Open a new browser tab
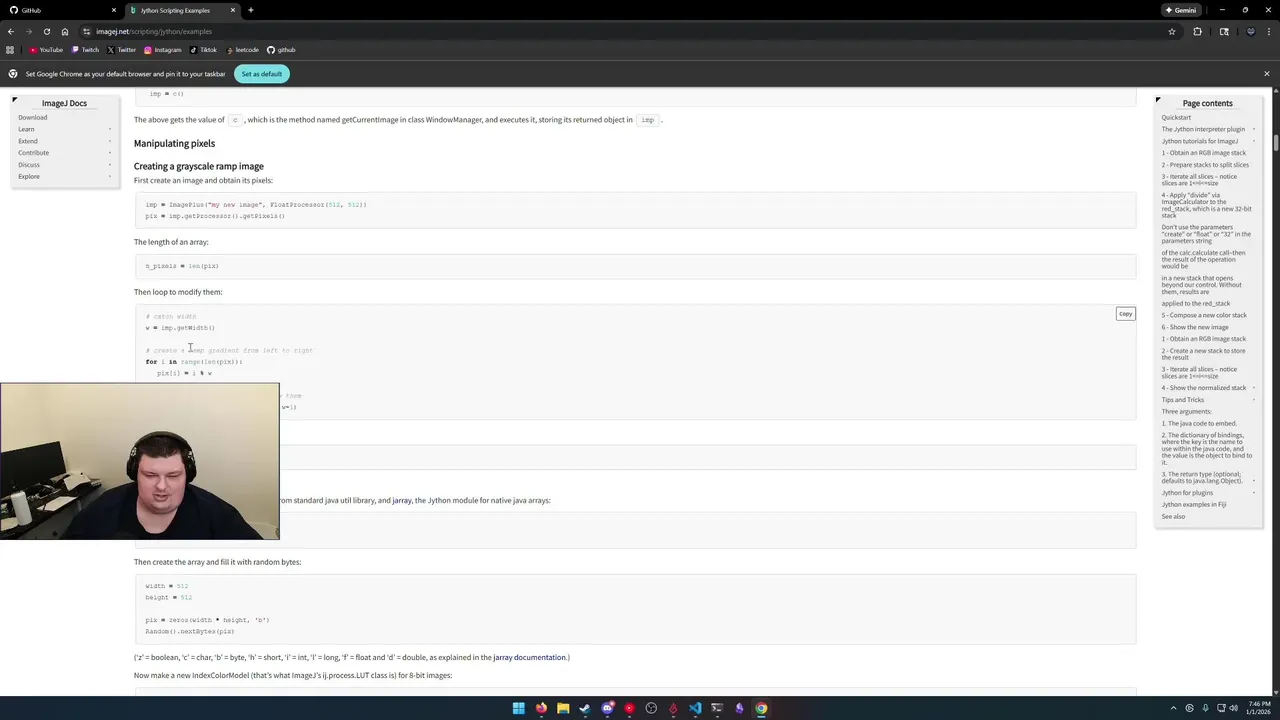Screen dimensions: 1280x720 251,10
